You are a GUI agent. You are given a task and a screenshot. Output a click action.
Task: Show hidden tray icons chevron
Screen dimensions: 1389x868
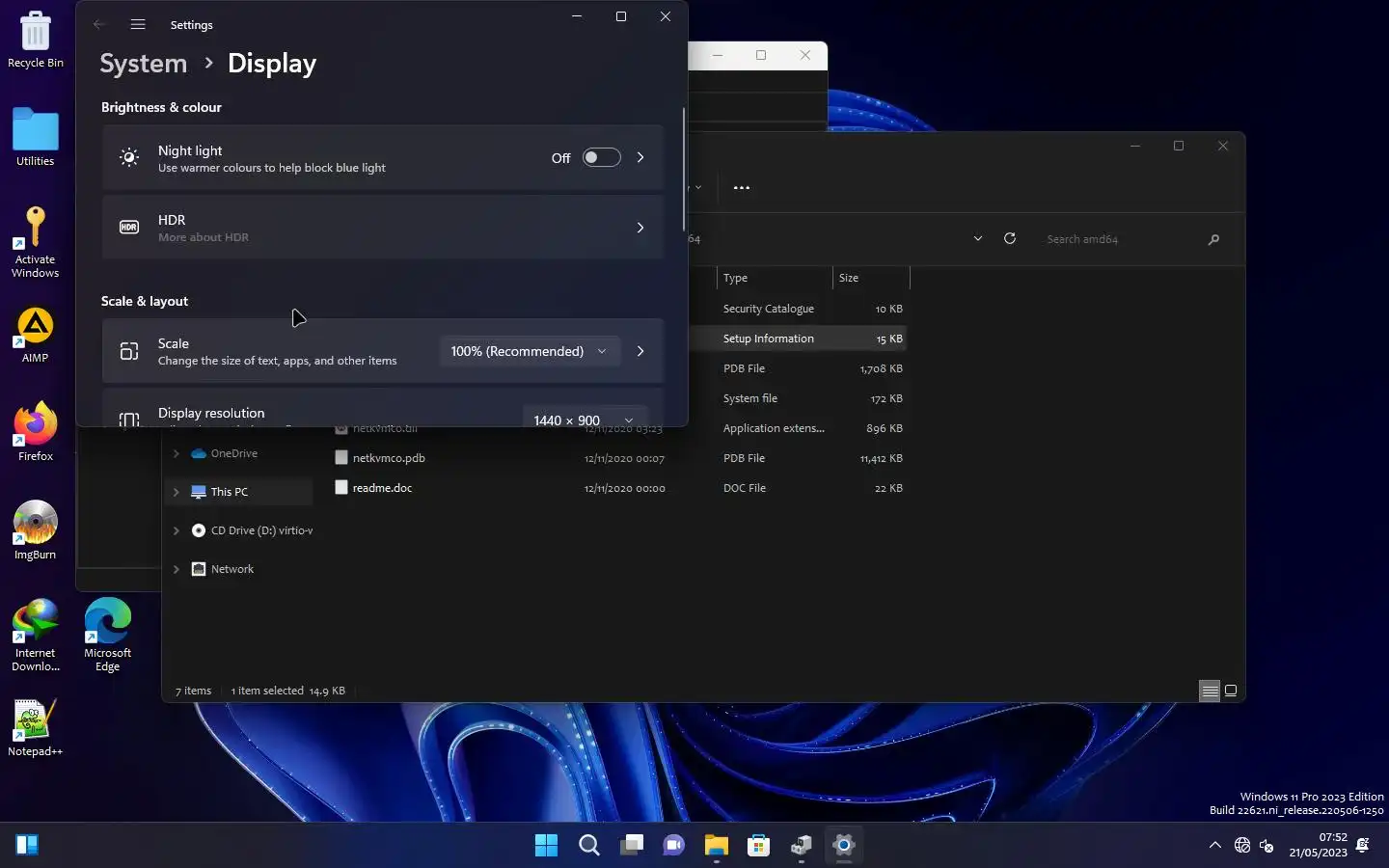(x=1214, y=845)
